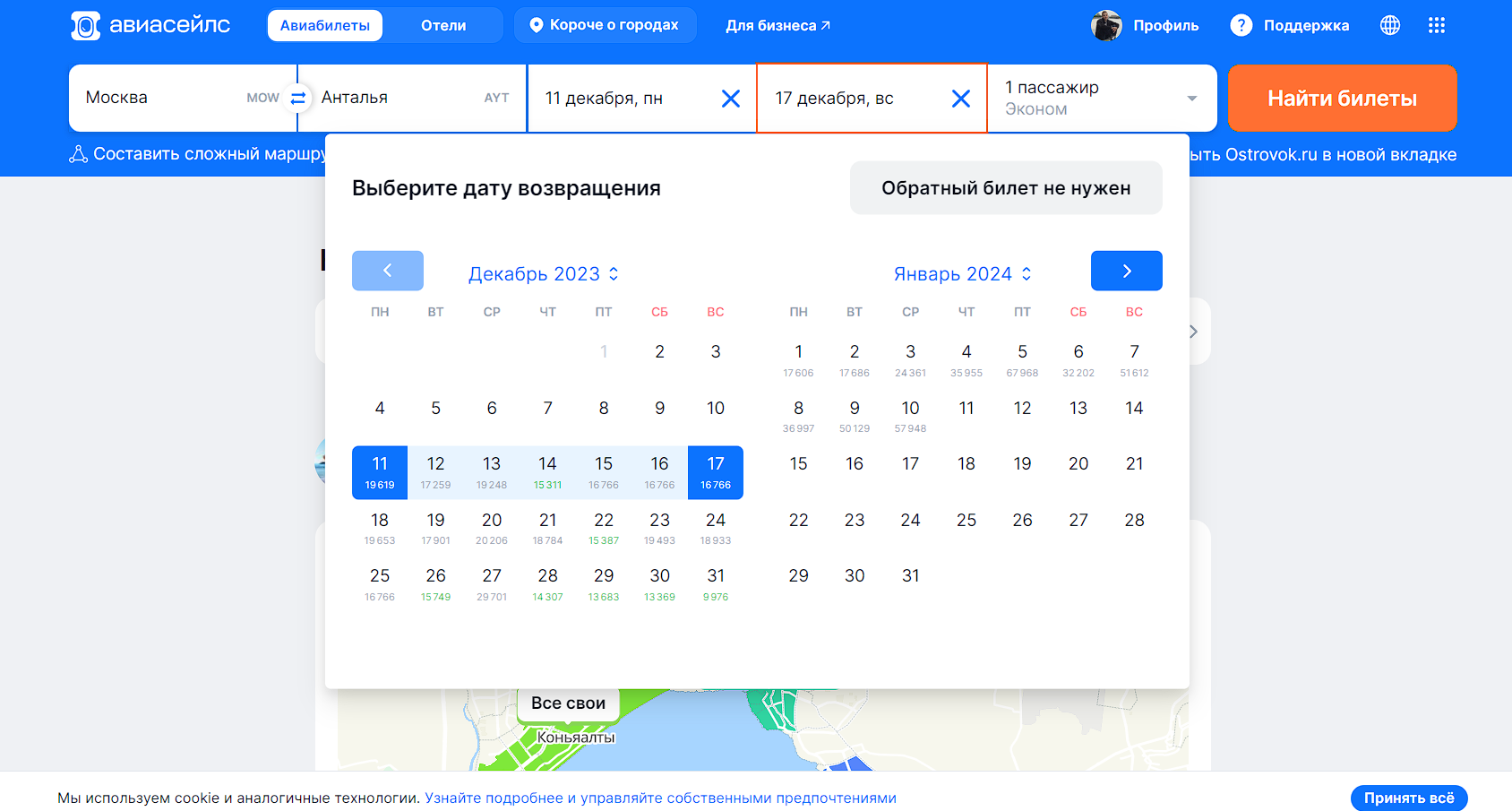Select December 11 with price 19 619
This screenshot has width=1512, height=811.
coord(380,472)
